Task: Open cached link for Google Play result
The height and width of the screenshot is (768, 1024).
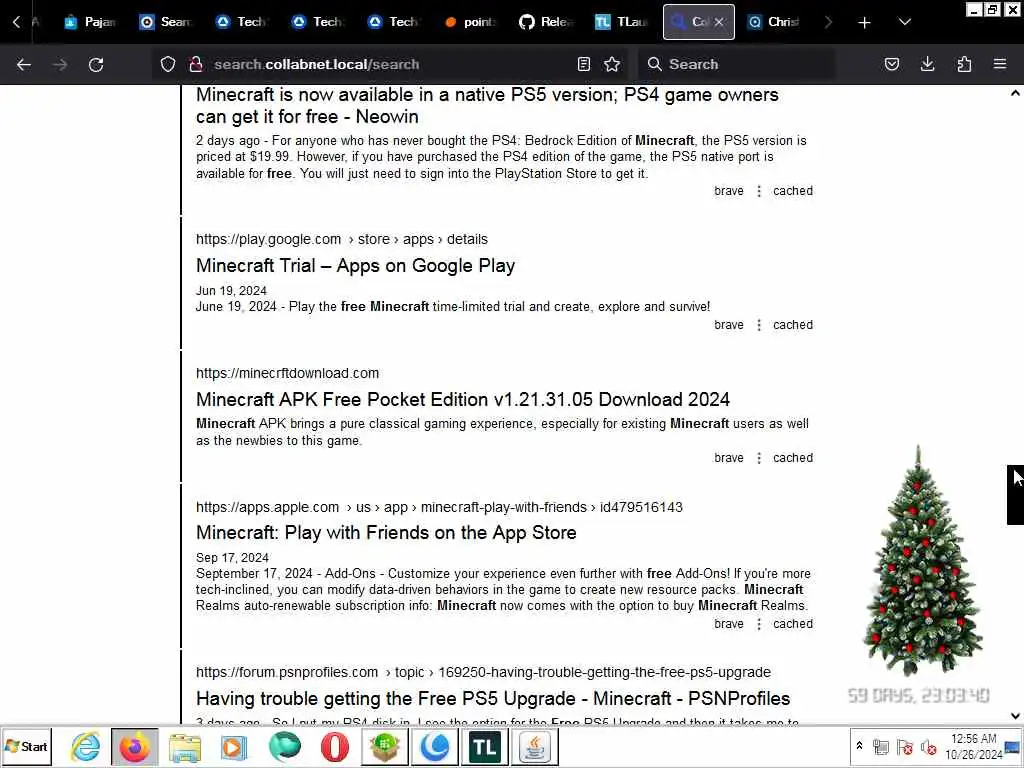Action: (793, 325)
